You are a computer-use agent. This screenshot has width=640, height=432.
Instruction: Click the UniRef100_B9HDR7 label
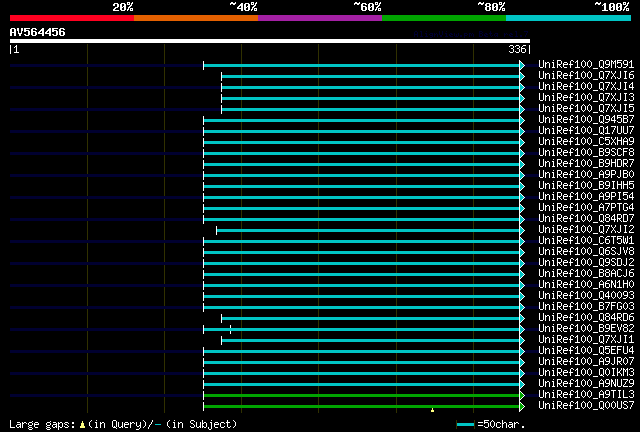pos(586,164)
